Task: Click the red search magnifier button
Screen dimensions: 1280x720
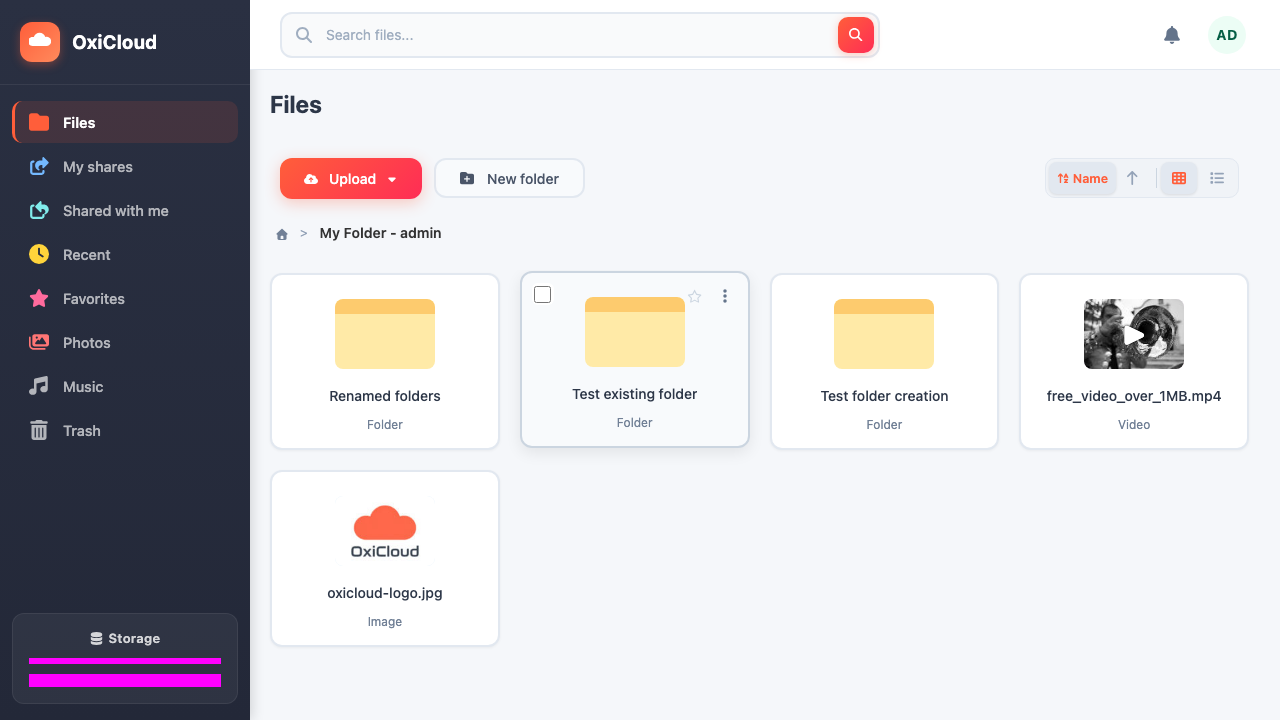Action: point(855,35)
